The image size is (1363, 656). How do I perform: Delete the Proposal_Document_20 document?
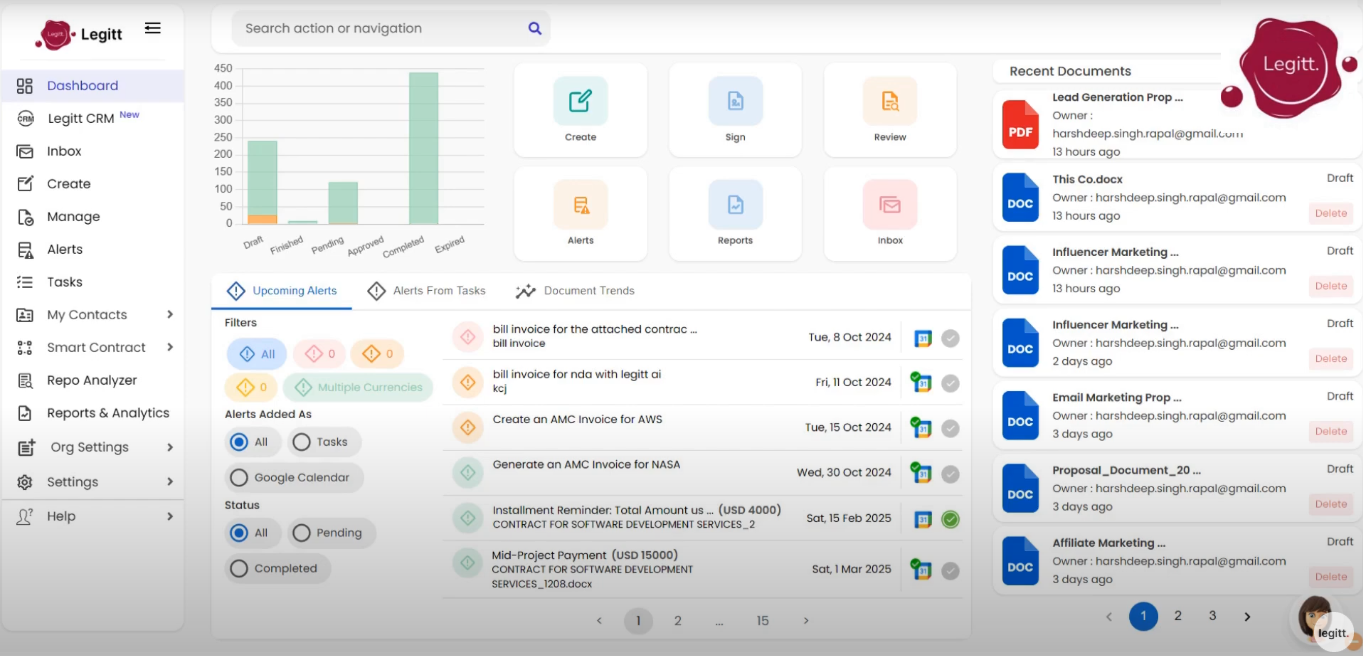pos(1331,504)
